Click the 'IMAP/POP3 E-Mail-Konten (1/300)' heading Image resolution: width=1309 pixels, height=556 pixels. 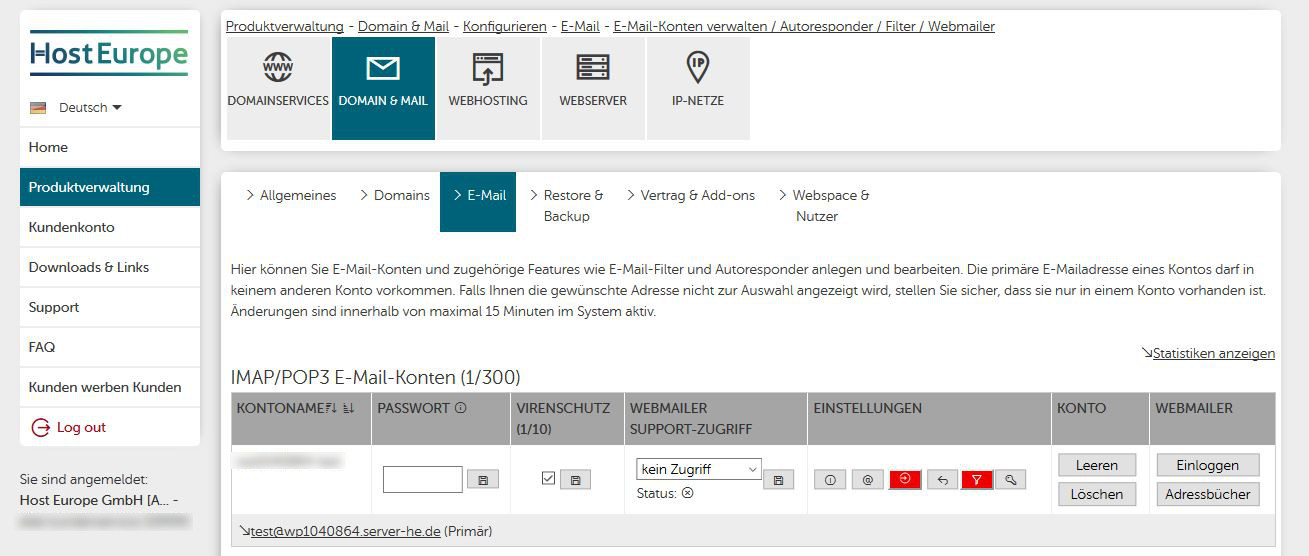coord(376,378)
